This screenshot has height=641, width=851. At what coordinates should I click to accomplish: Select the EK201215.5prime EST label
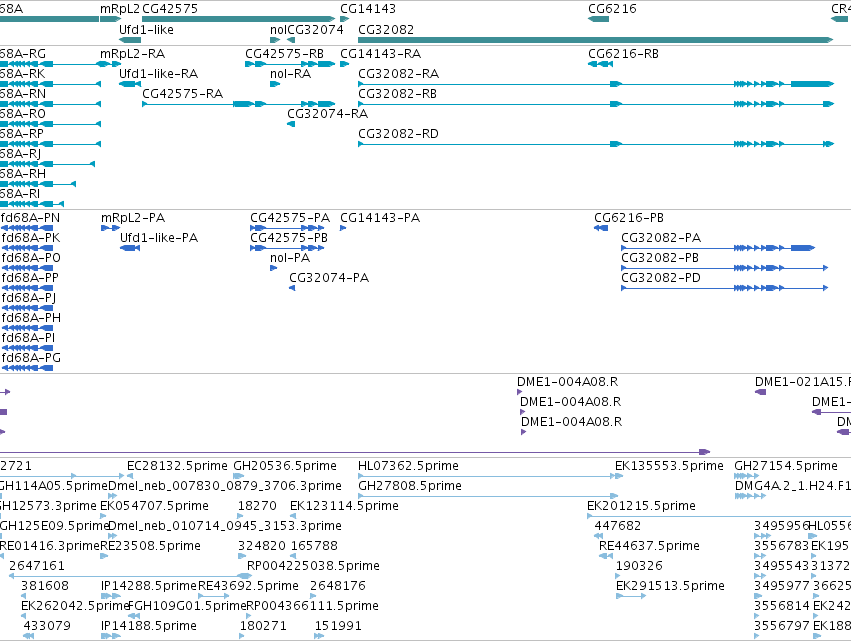click(642, 506)
